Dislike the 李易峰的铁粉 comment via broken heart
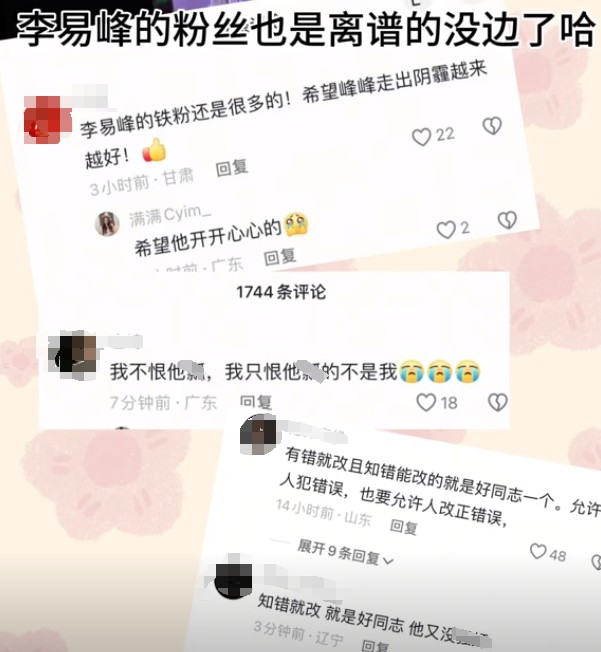This screenshot has height=652, width=601. (492, 126)
